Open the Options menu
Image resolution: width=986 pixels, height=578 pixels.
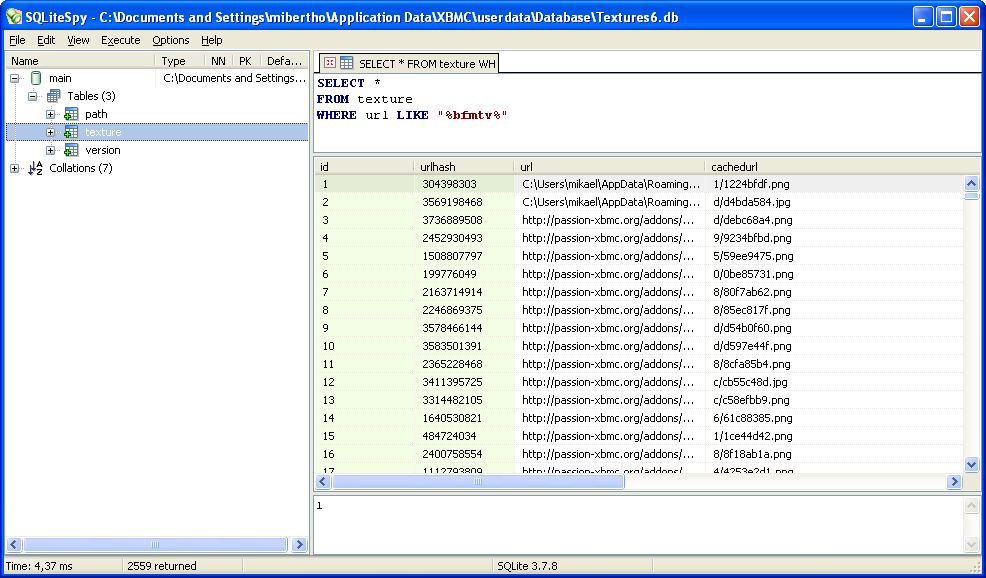pos(170,40)
